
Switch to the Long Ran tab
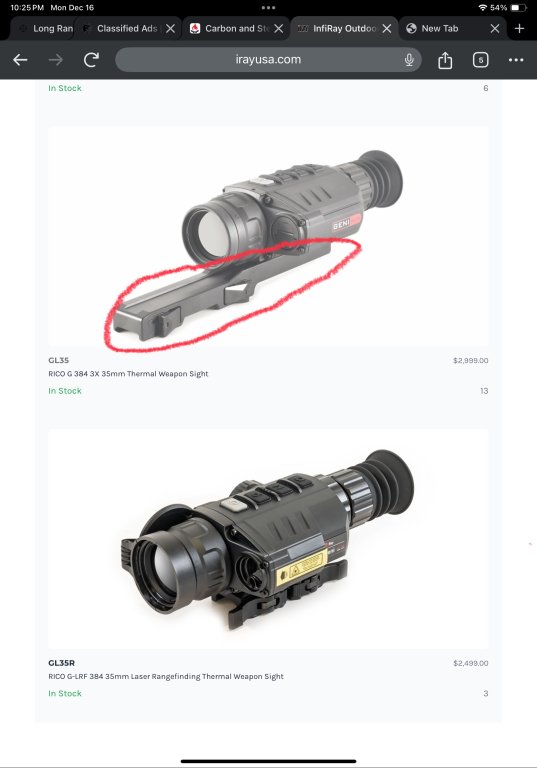point(44,28)
